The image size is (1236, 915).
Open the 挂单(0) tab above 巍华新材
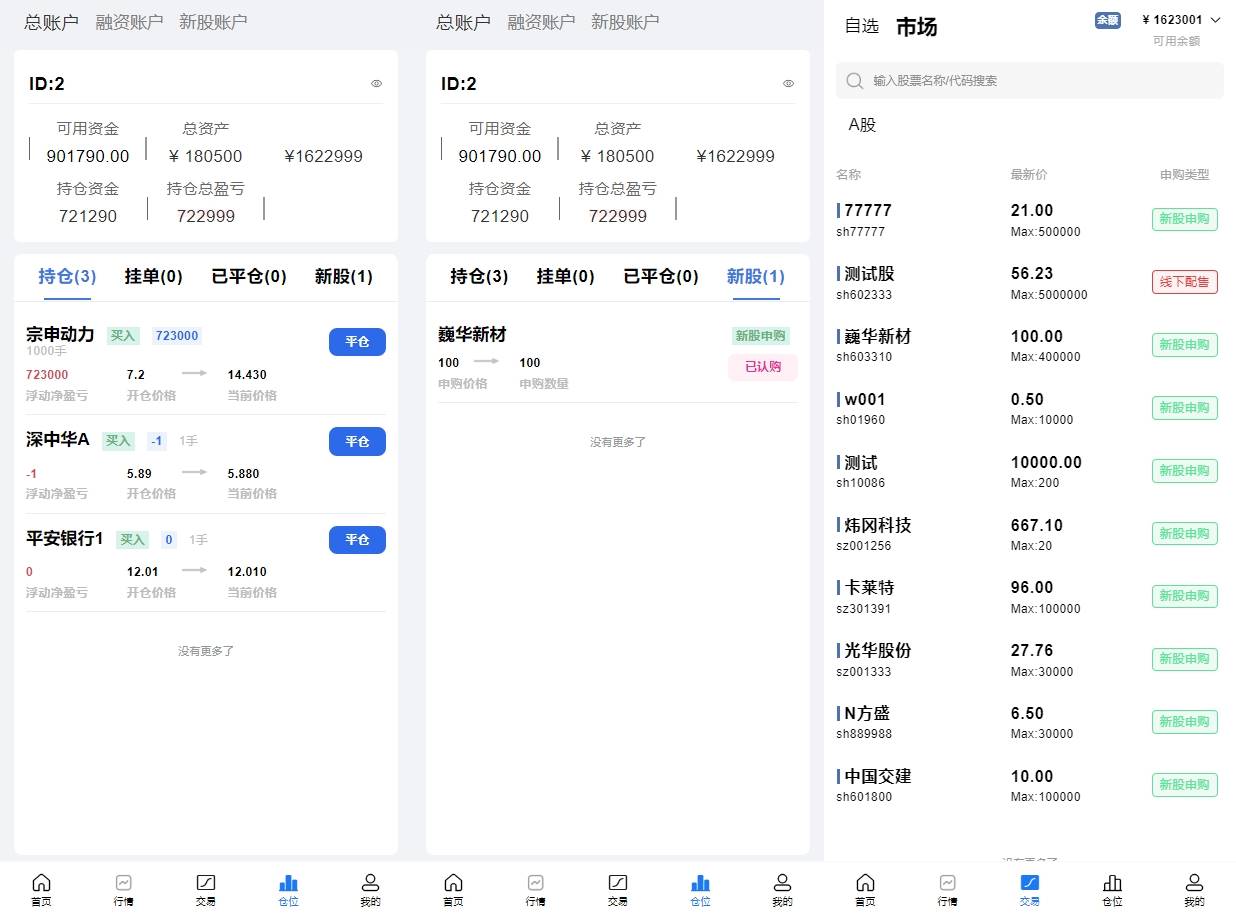coord(565,277)
